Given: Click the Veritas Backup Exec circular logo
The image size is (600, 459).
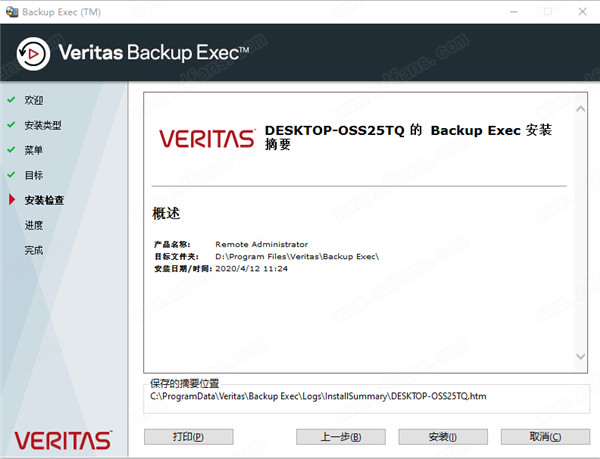Looking at the screenshot, I should (33, 54).
